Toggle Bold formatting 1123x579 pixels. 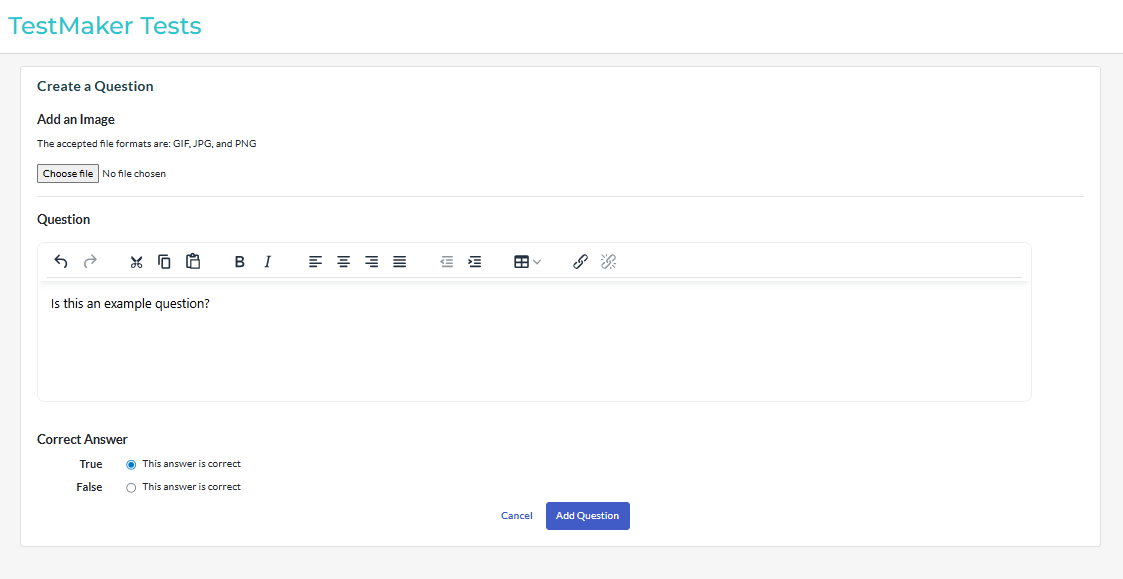(240, 262)
